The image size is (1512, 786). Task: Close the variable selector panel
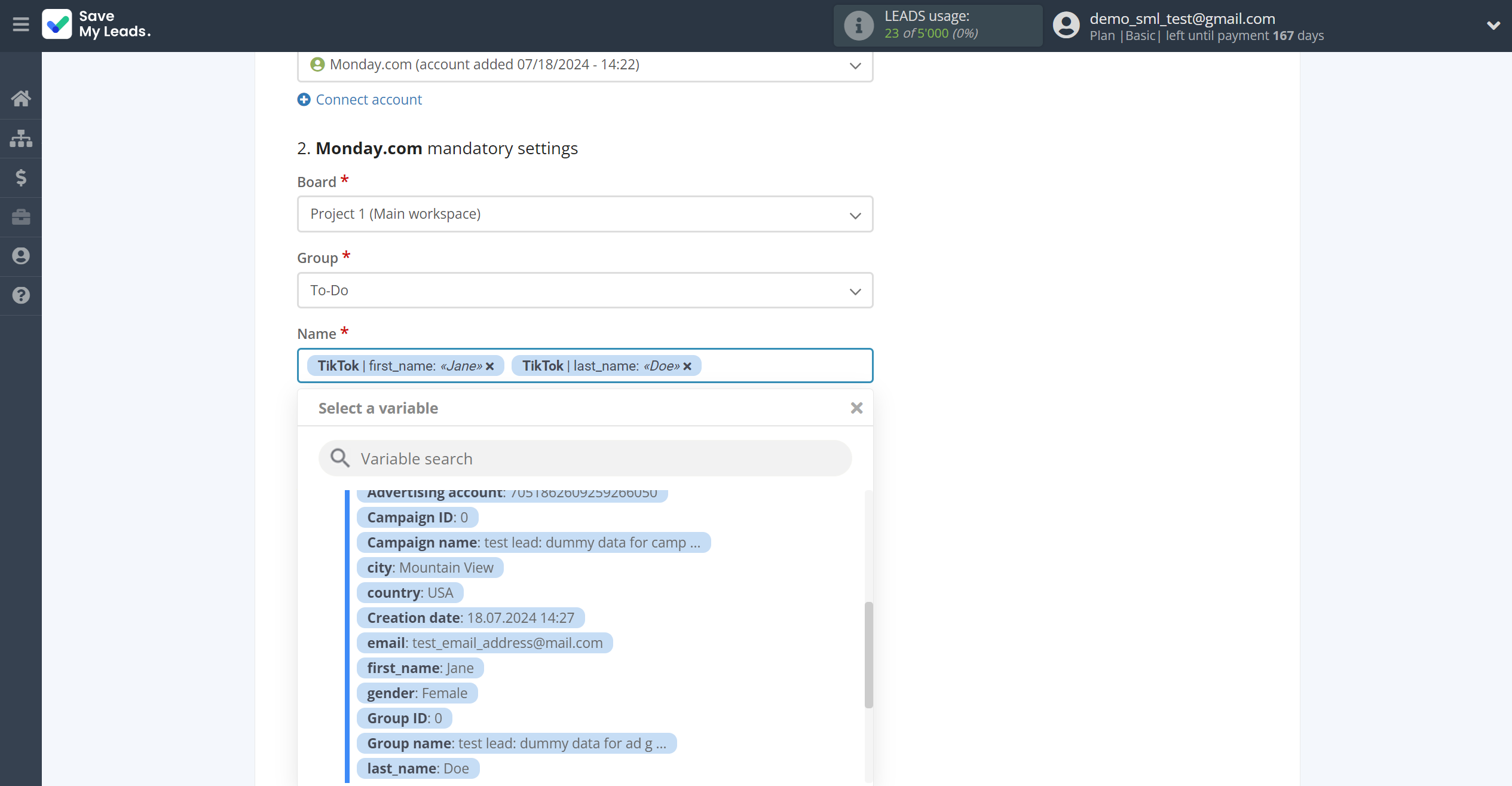tap(856, 408)
